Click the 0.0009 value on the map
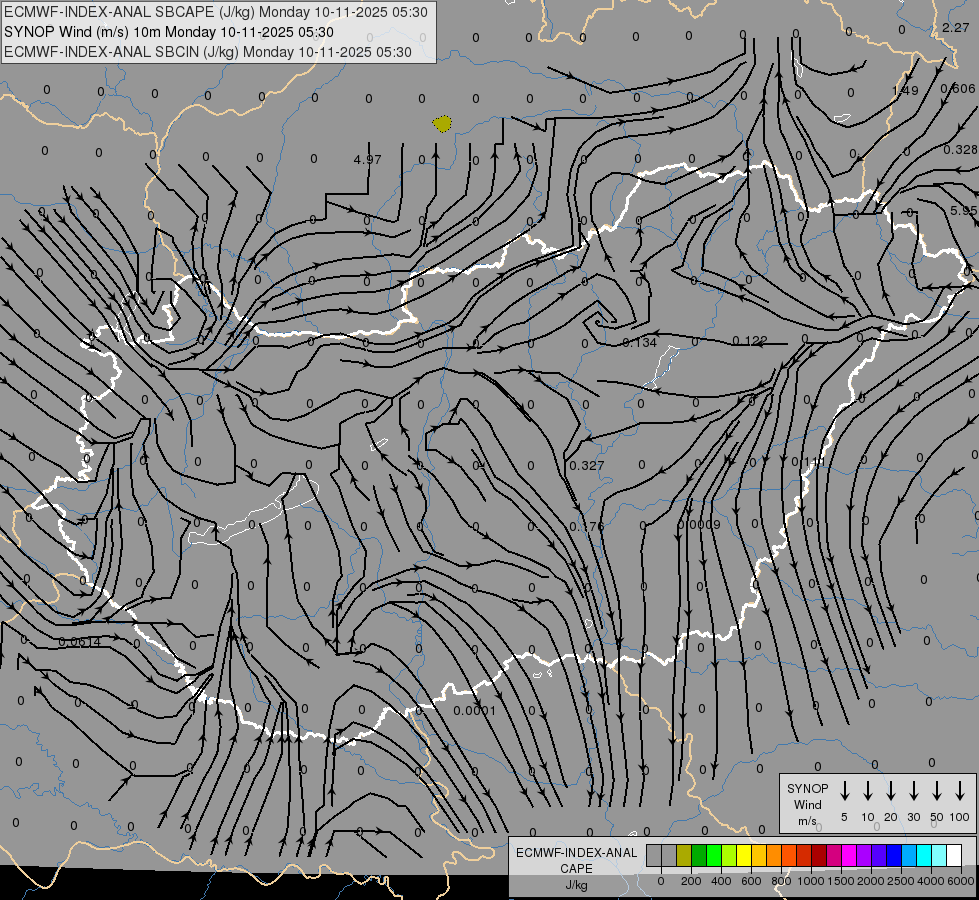The image size is (979, 900). point(699,525)
